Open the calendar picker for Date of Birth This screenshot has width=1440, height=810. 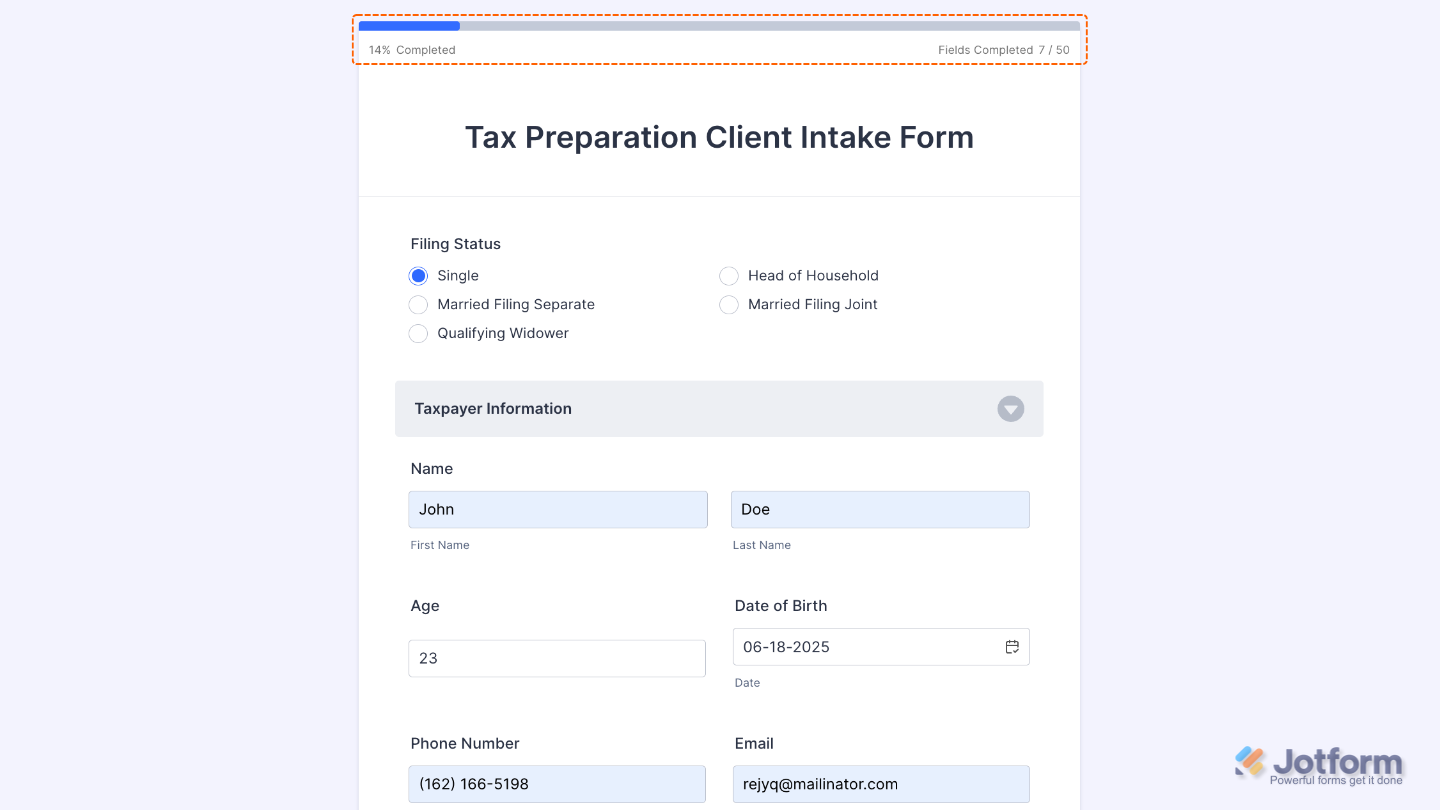coord(1012,646)
